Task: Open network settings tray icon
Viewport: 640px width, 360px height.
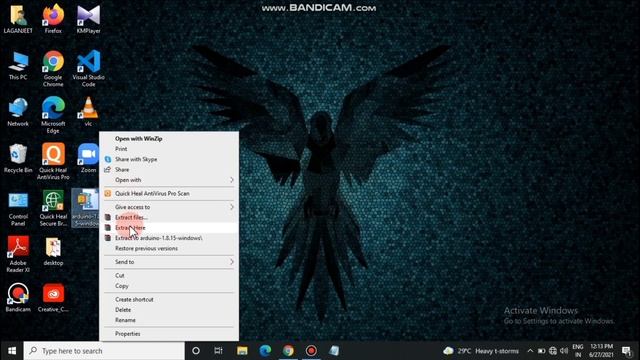Action: click(553, 351)
